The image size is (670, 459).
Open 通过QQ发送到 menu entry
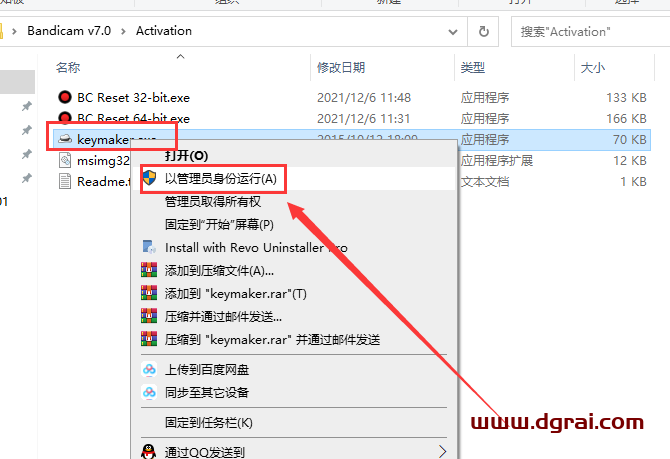[x=205, y=452]
